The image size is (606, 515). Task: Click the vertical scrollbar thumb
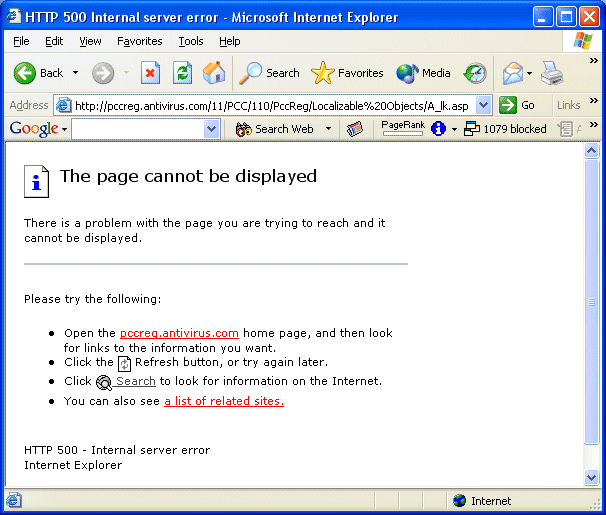tap(591, 302)
